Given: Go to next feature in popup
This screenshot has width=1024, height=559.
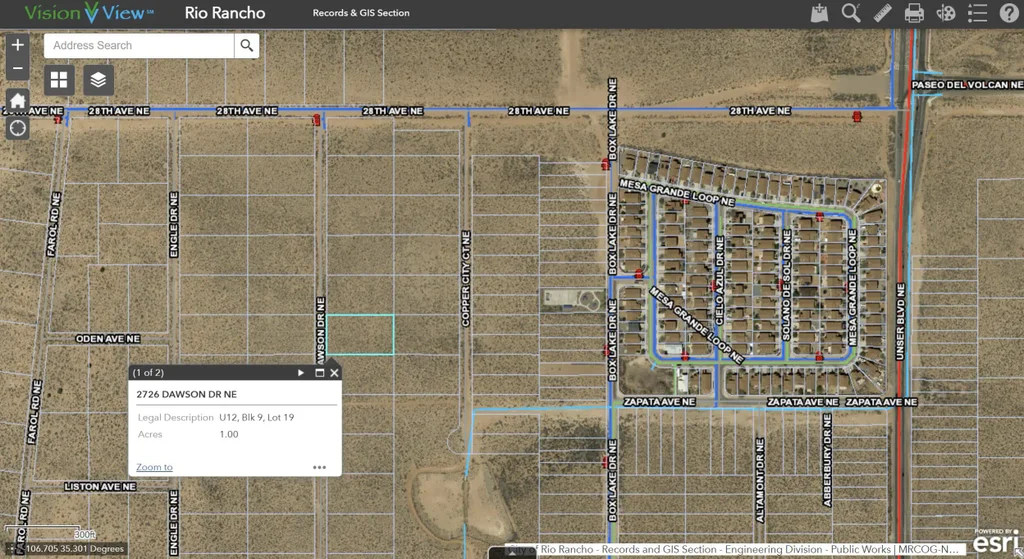Looking at the screenshot, I should click(301, 373).
